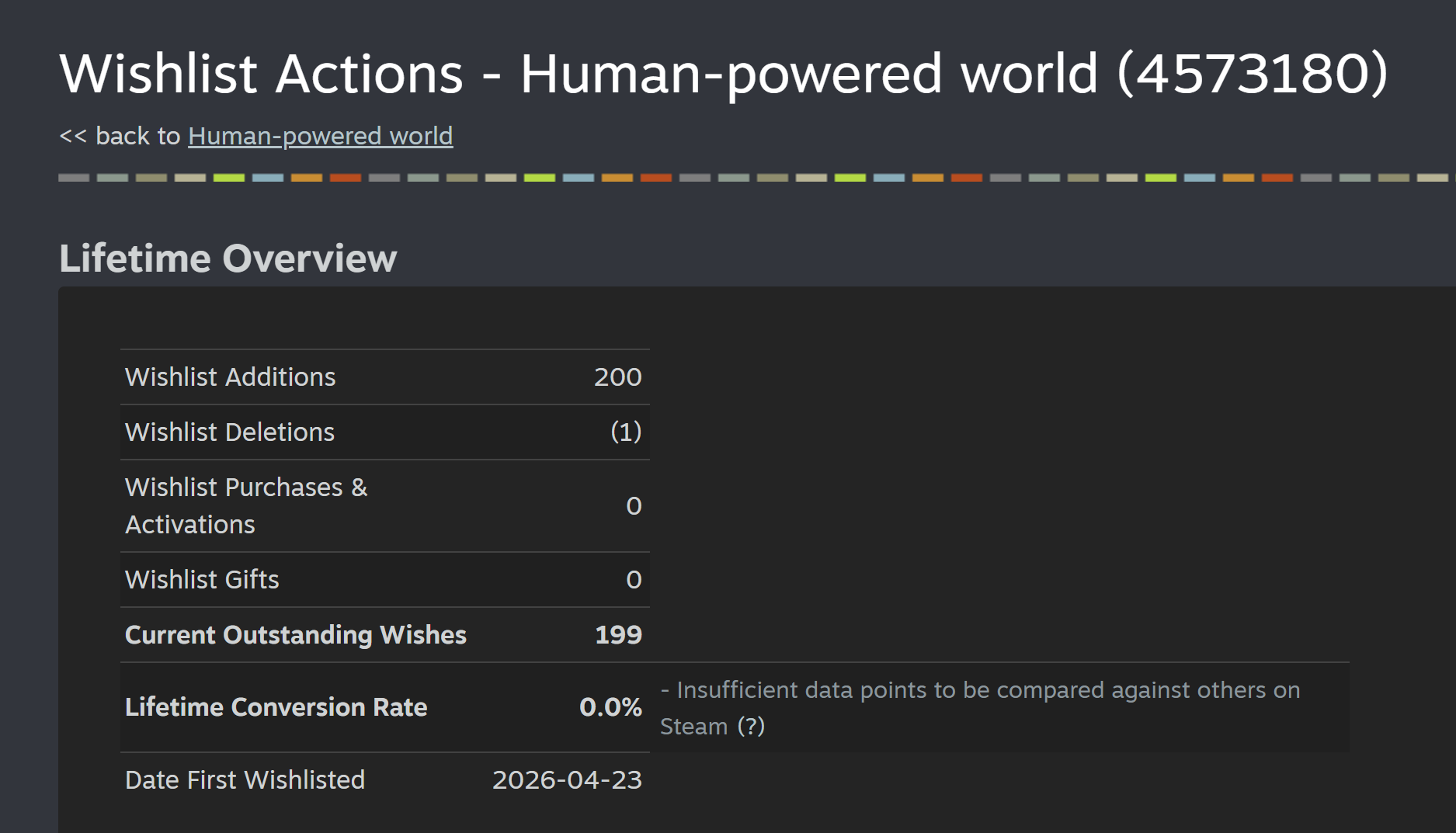Select the page title 'Wishlist Actions - Human-powered world (4573180)'
This screenshot has height=833, width=1456.
tap(723, 74)
